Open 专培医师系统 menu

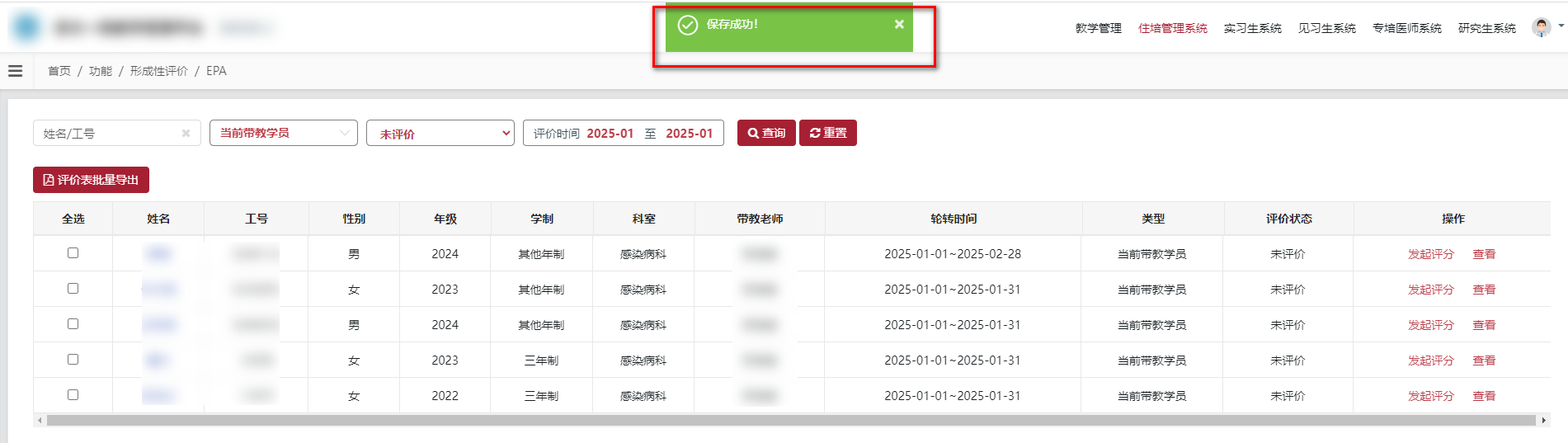click(x=1406, y=28)
